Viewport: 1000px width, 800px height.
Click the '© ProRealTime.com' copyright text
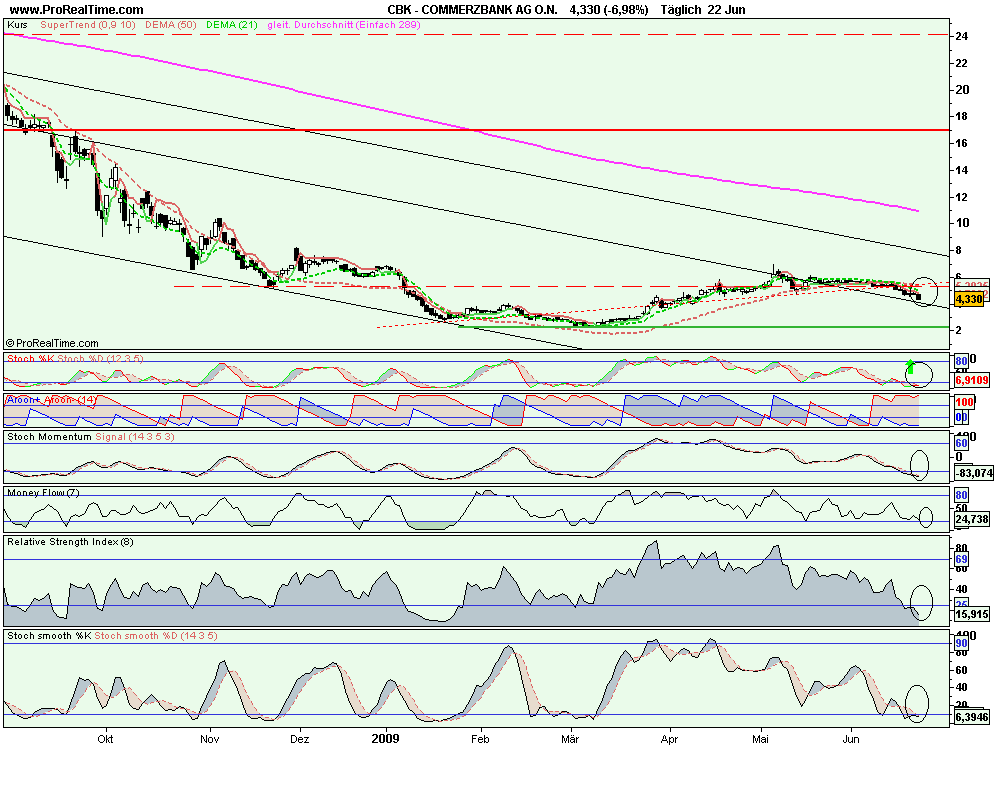coord(52,343)
